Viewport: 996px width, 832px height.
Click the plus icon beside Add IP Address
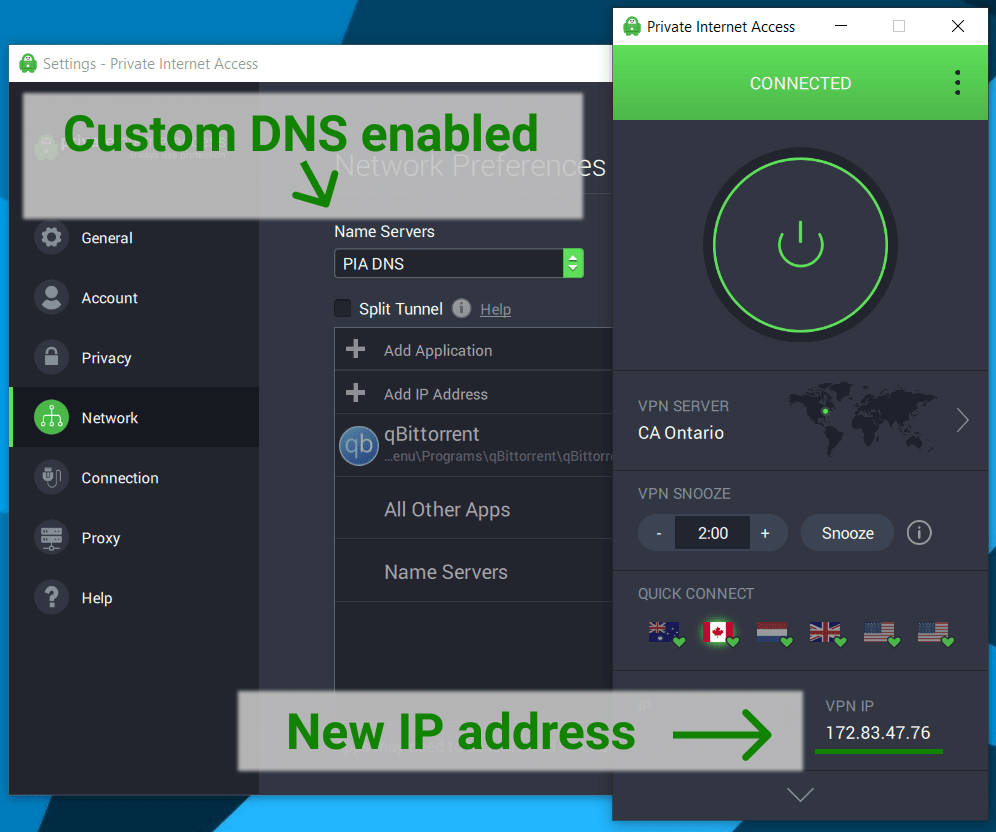click(356, 393)
